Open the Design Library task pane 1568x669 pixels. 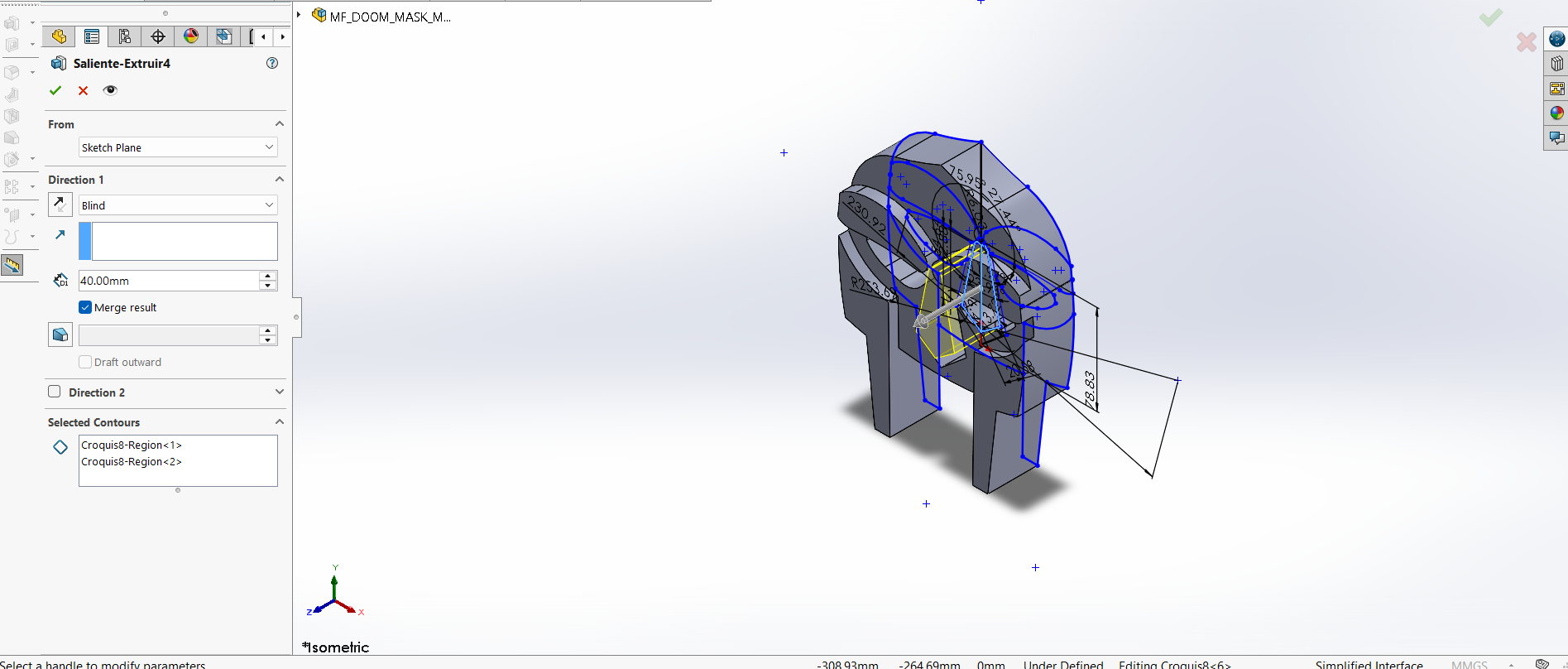[1556, 64]
